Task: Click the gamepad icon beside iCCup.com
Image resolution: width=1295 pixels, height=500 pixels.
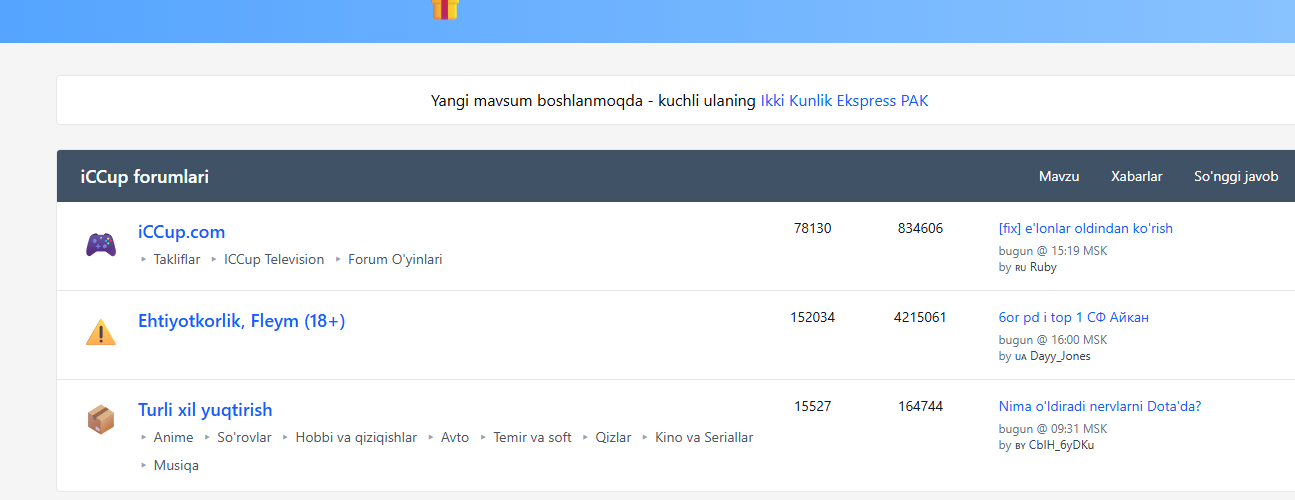Action: tap(100, 244)
